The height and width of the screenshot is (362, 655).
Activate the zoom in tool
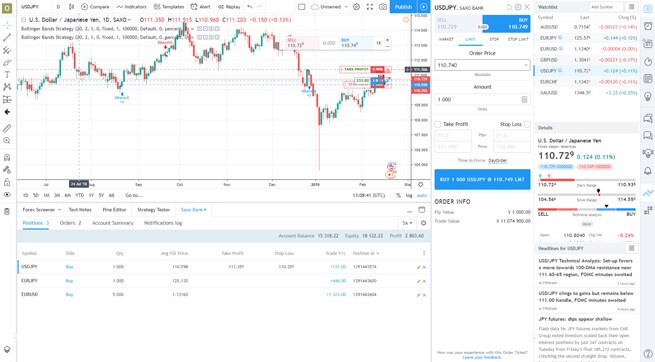[7, 141]
